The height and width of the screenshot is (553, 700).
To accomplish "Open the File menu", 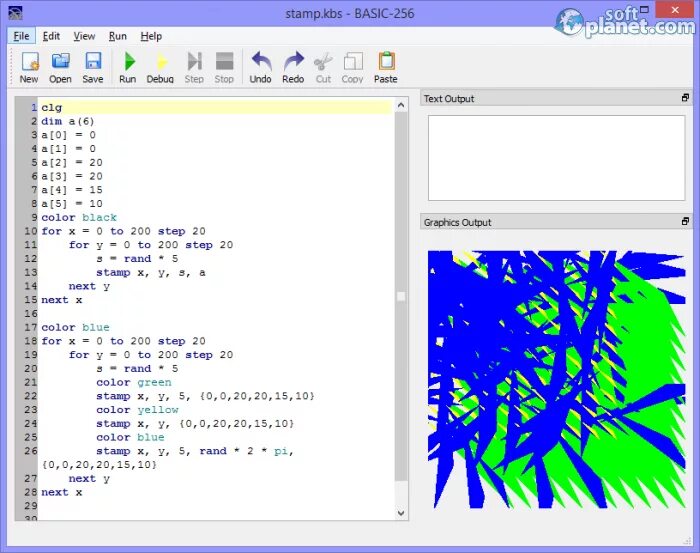I will tap(21, 36).
